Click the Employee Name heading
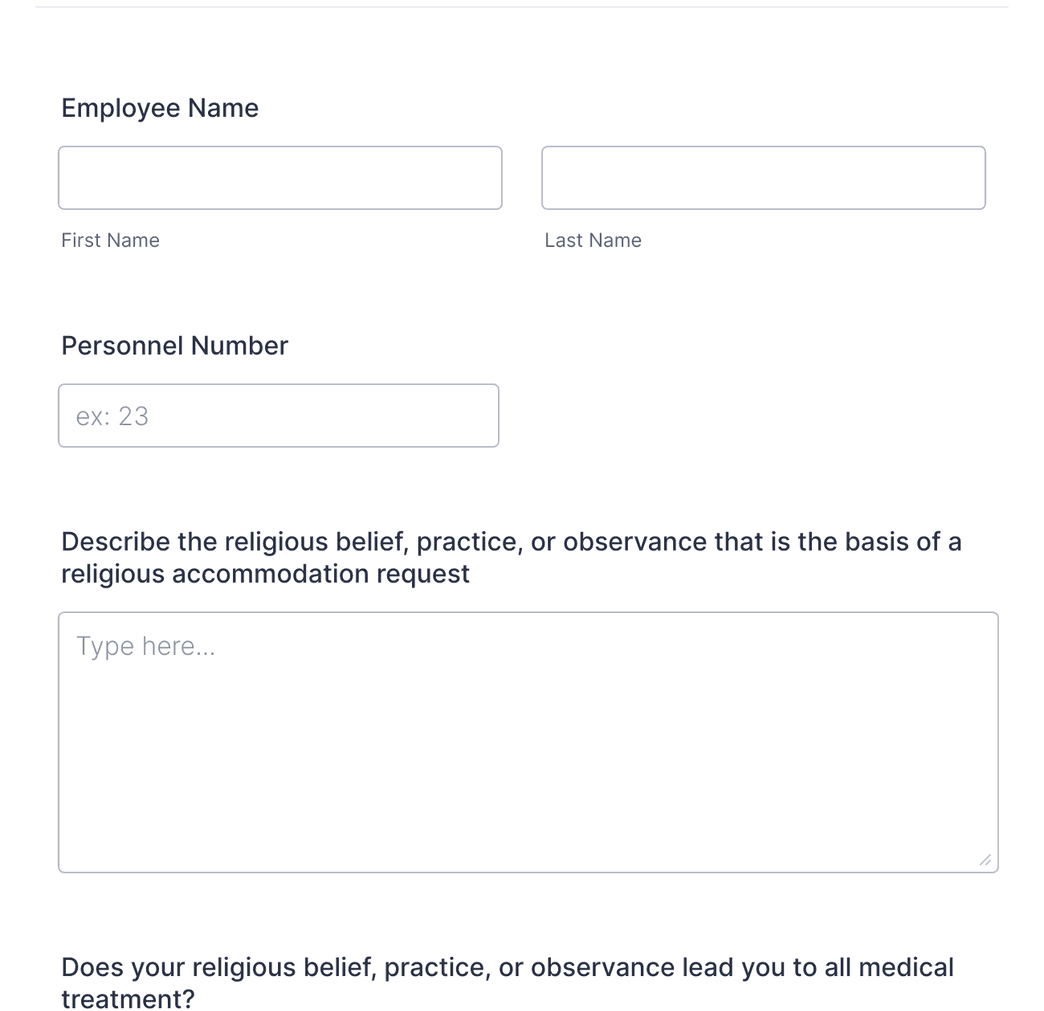This screenshot has width=1044, height=1011. point(160,107)
